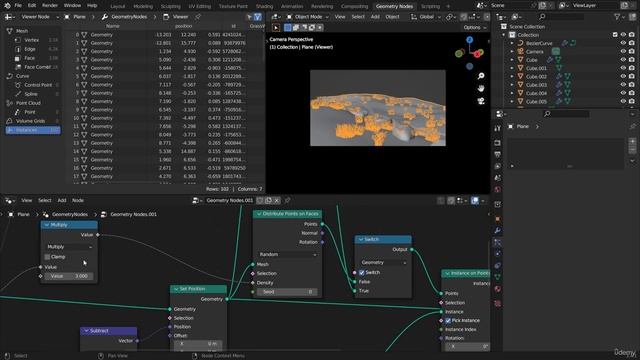This screenshot has height=360, width=640.
Task: Open the Tool properties tab icon
Action: (497, 128)
